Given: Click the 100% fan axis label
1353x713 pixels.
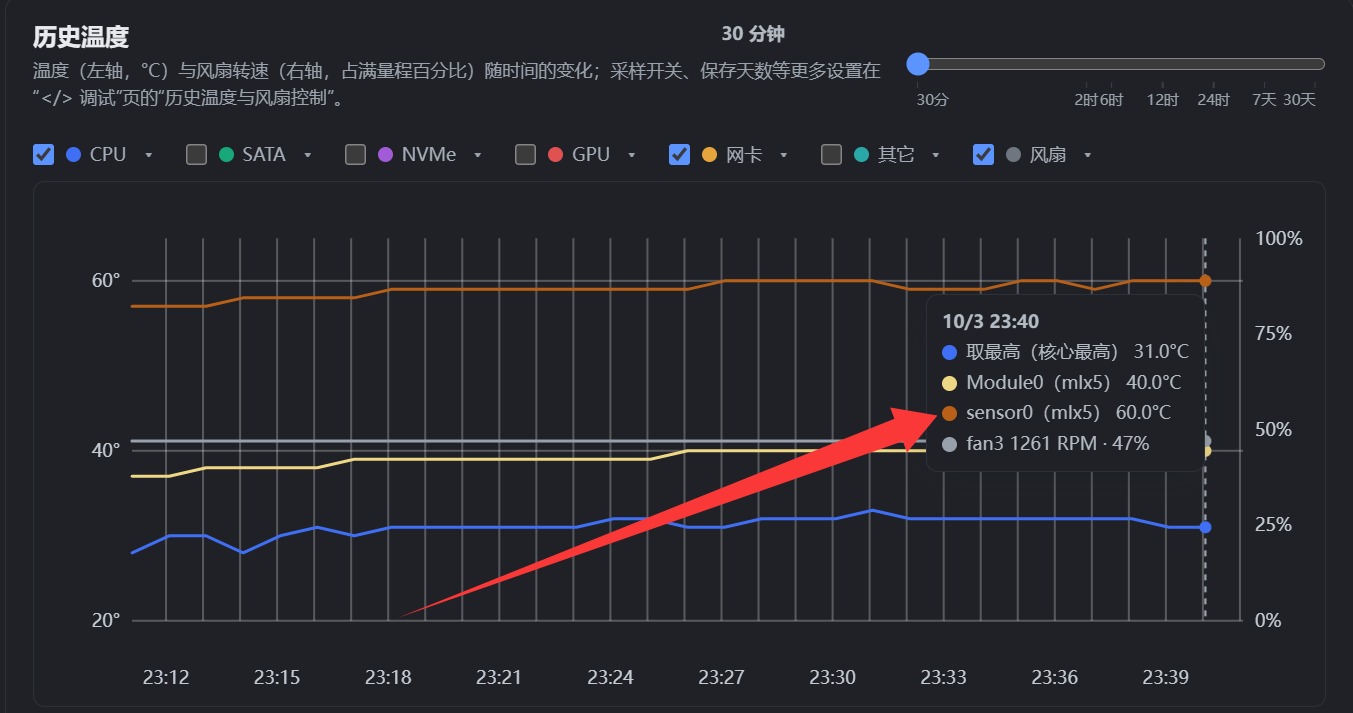Looking at the screenshot, I should 1279,239.
